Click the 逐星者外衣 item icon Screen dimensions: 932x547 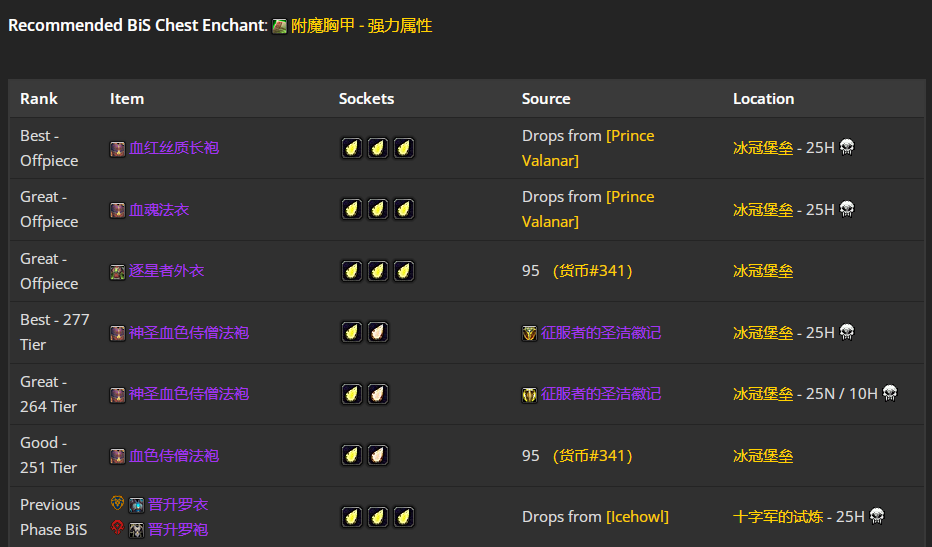118,272
